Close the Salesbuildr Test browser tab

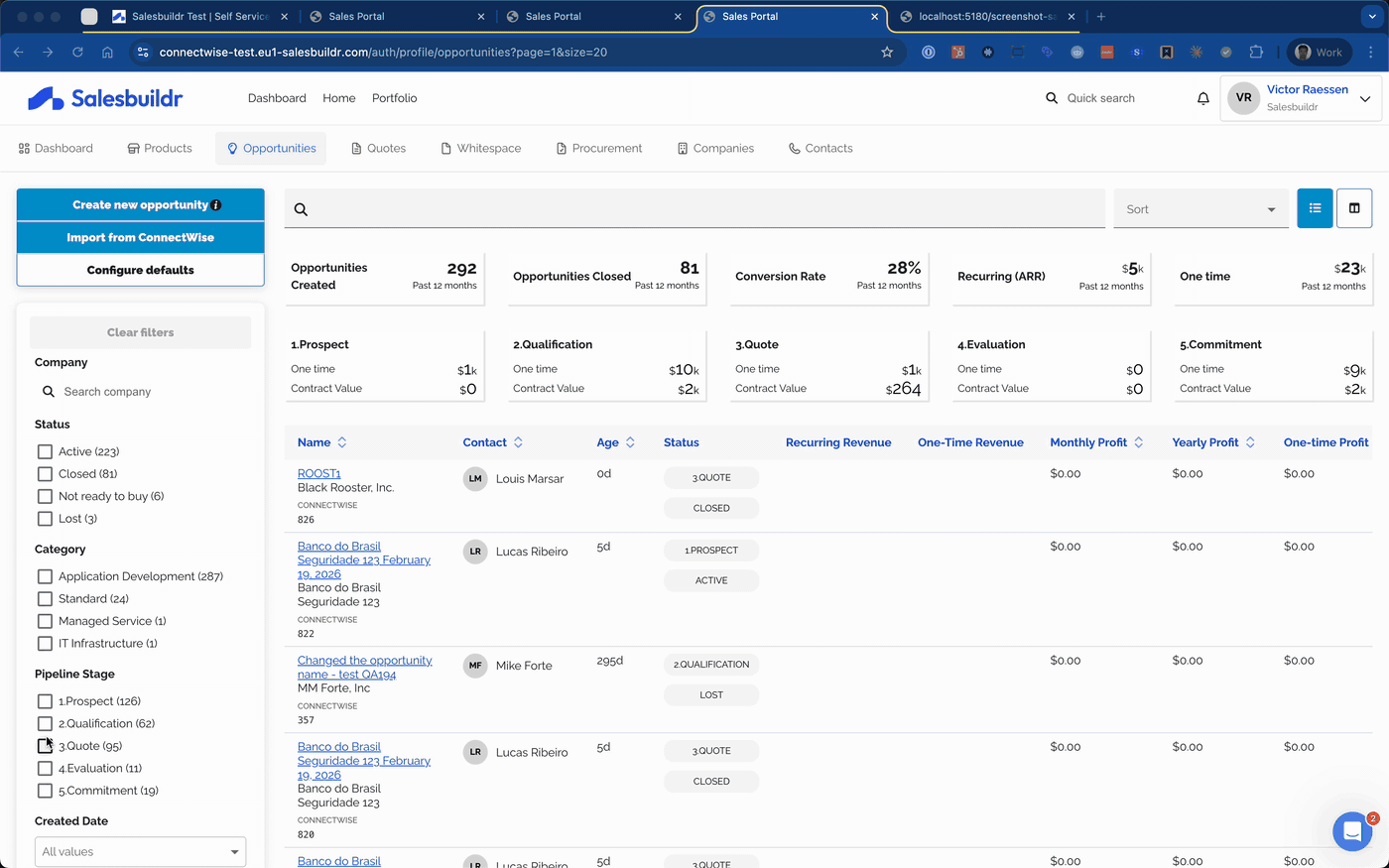[285, 16]
